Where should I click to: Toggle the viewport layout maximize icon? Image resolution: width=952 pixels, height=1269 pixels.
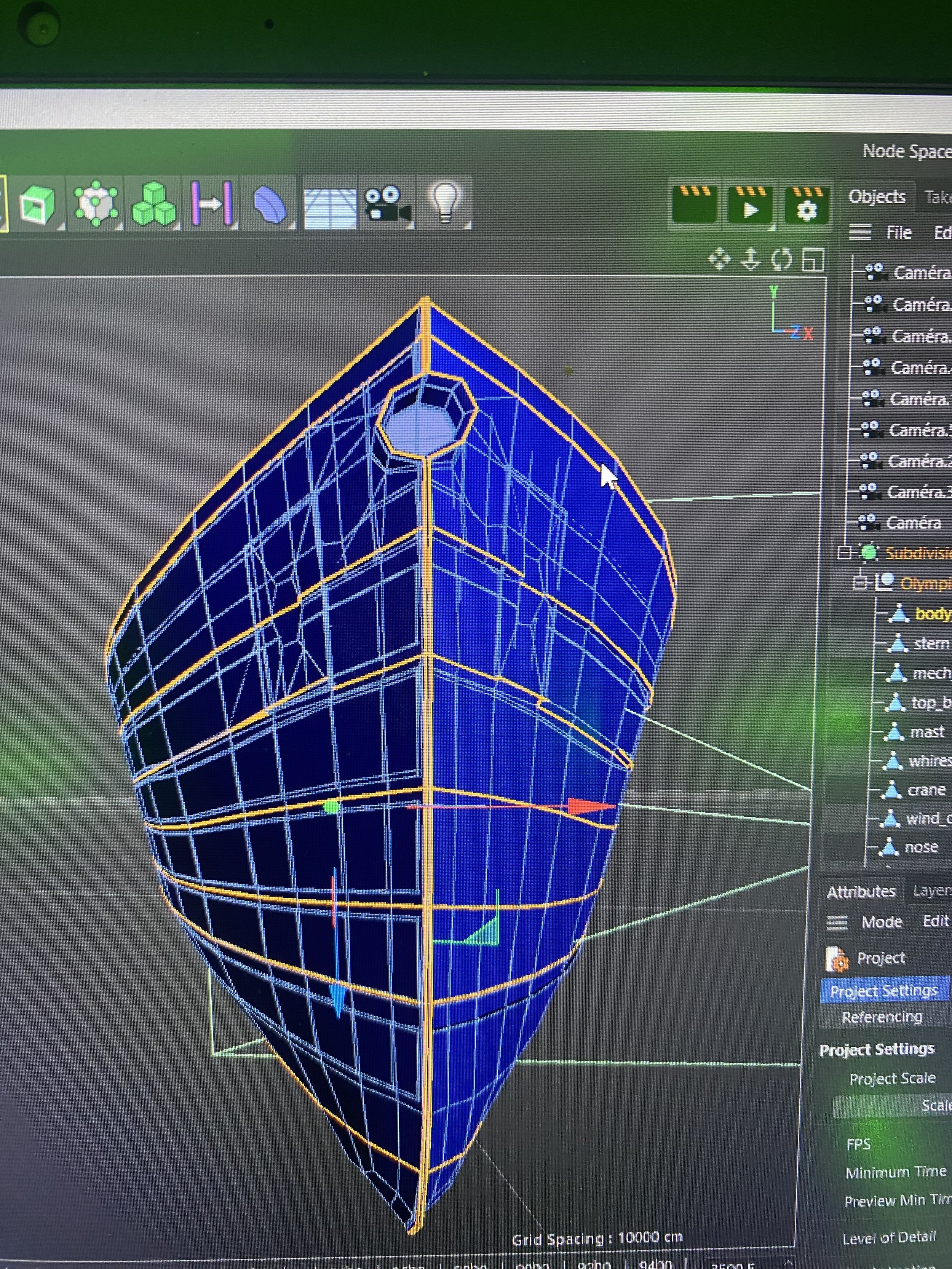813,260
